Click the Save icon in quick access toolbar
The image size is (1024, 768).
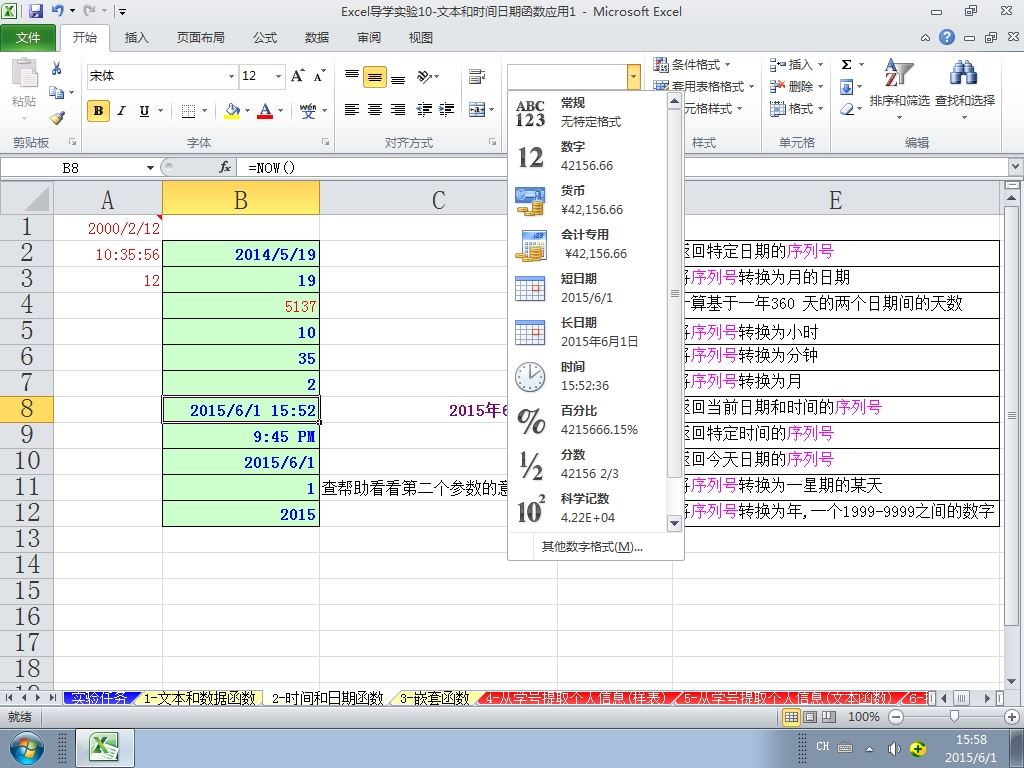36,11
